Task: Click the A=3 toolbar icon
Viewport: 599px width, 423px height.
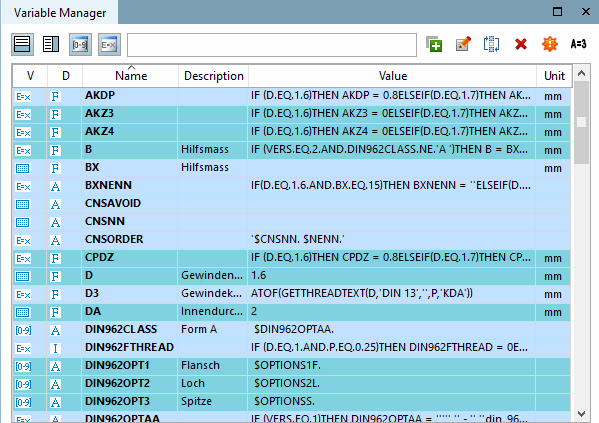Action: point(578,44)
